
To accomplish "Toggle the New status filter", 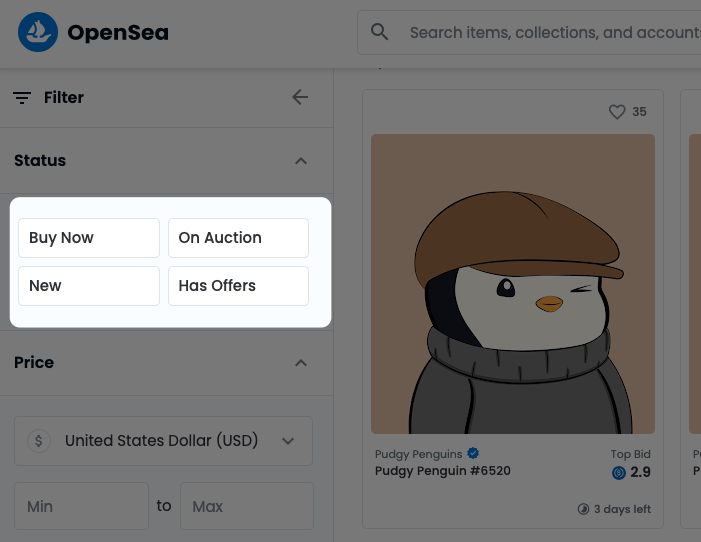I will click(89, 286).
